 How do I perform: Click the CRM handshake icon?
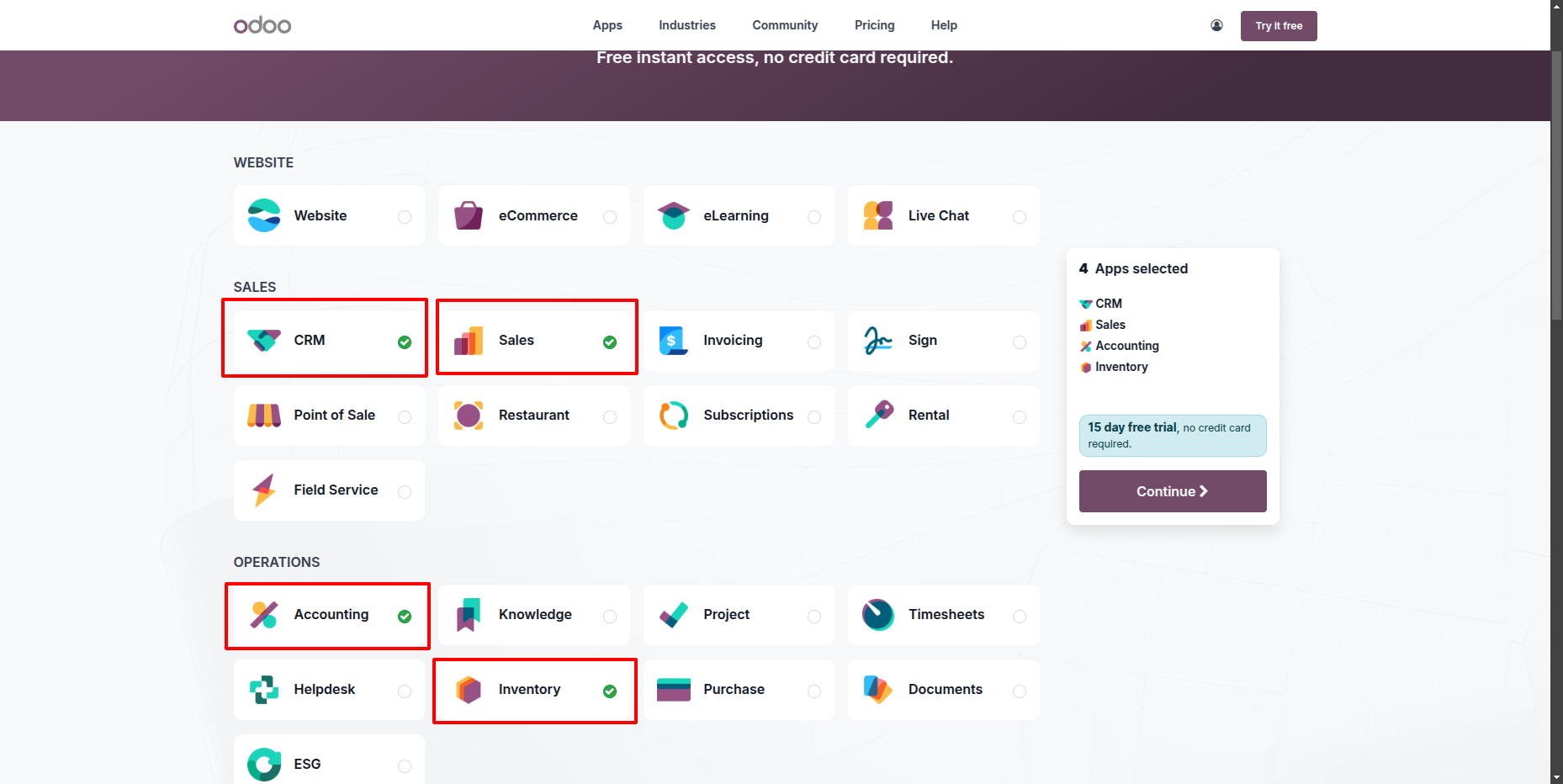point(264,340)
